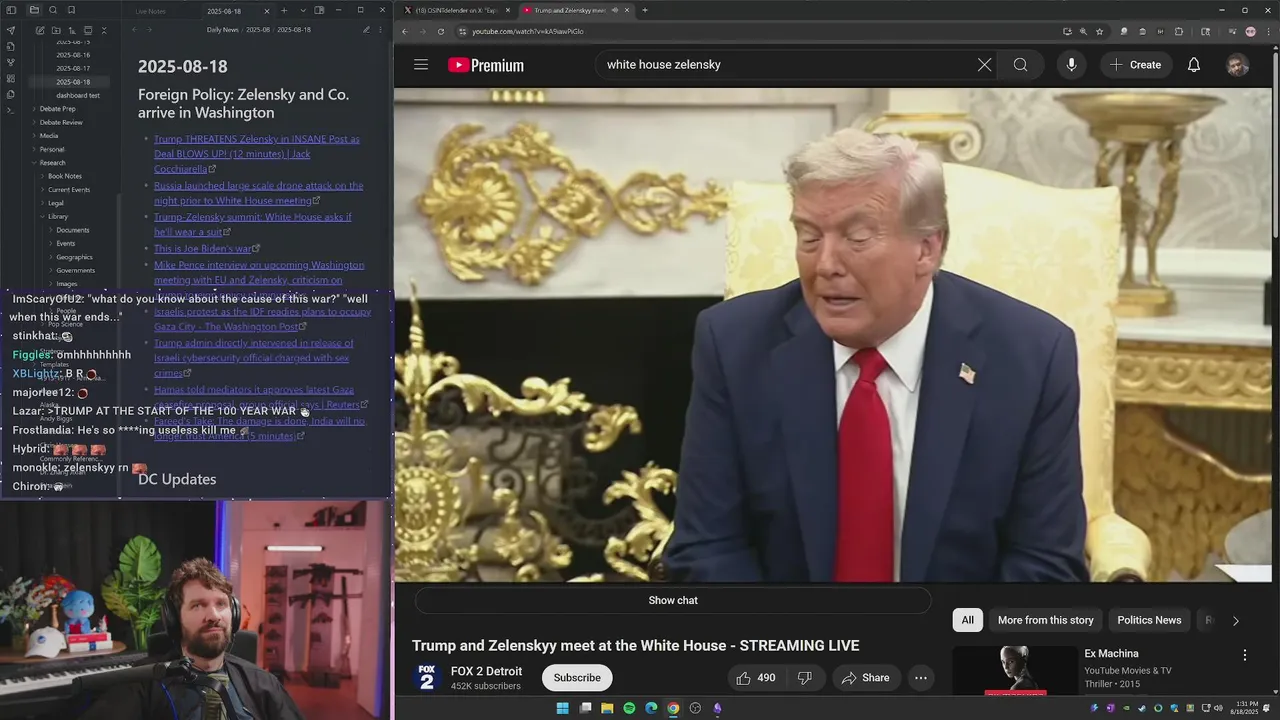Open Spotify from the taskbar
Viewport: 1280px width, 720px height.
click(x=629, y=708)
